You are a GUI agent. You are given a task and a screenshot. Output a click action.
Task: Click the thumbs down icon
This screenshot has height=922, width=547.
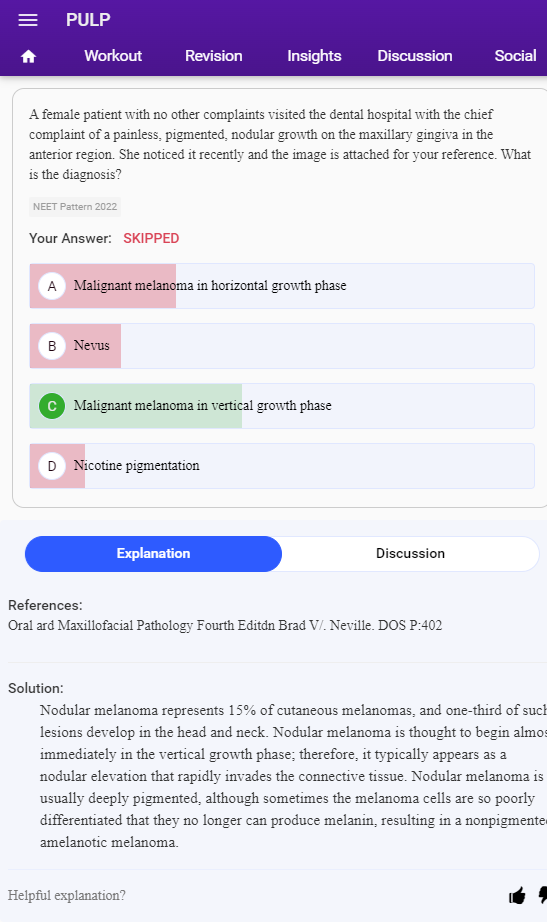tap(542, 896)
